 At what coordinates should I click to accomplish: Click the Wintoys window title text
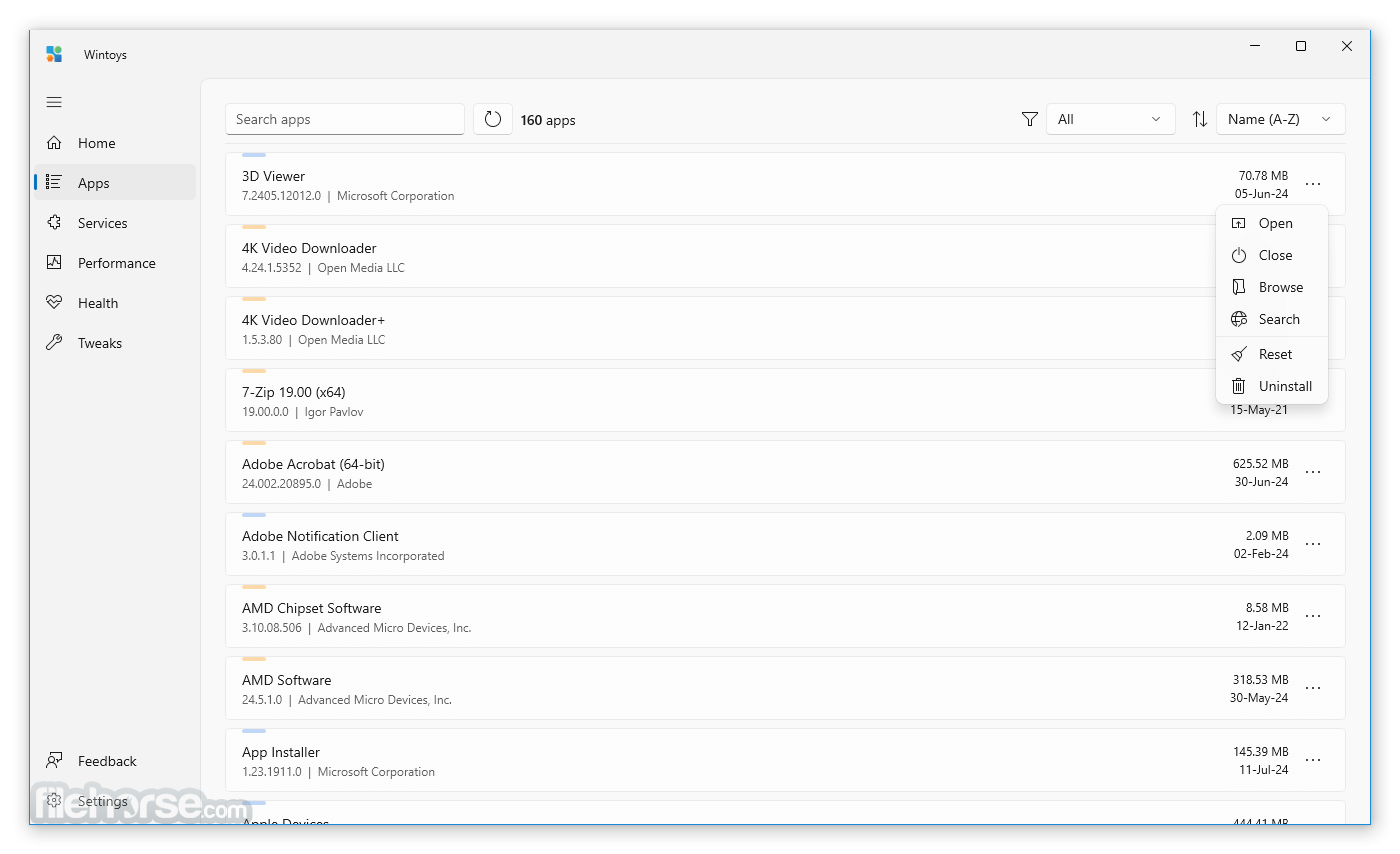tap(105, 55)
